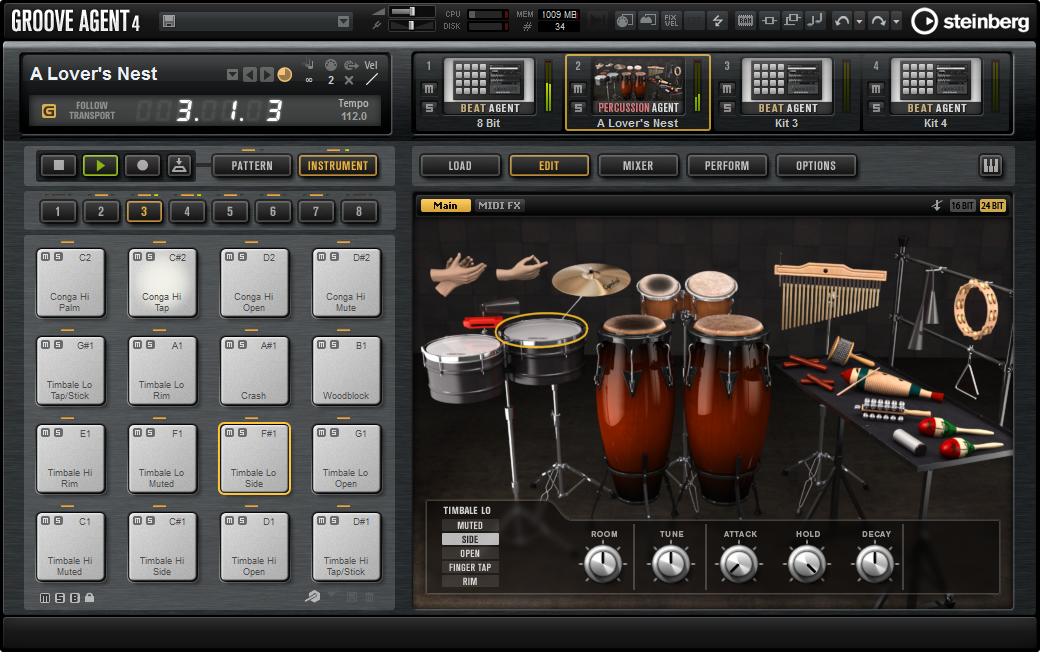The height and width of the screenshot is (652, 1040).
Task: Select the 24 BIT sample option
Action: click(x=992, y=206)
